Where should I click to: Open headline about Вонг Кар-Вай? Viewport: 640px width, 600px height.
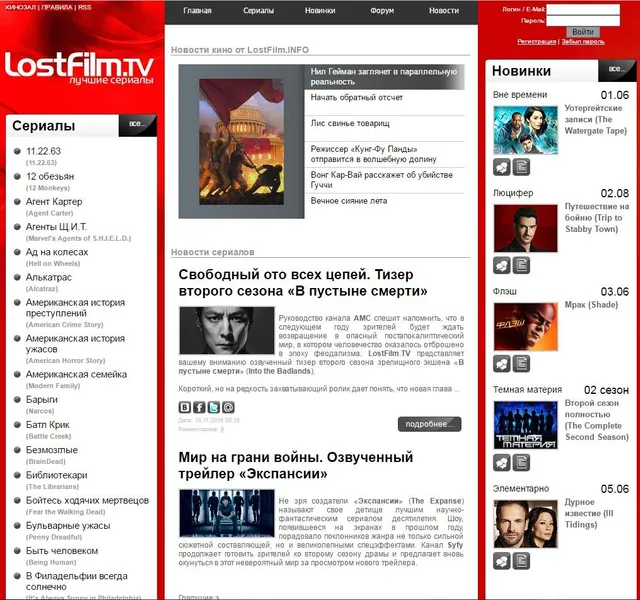(x=381, y=180)
